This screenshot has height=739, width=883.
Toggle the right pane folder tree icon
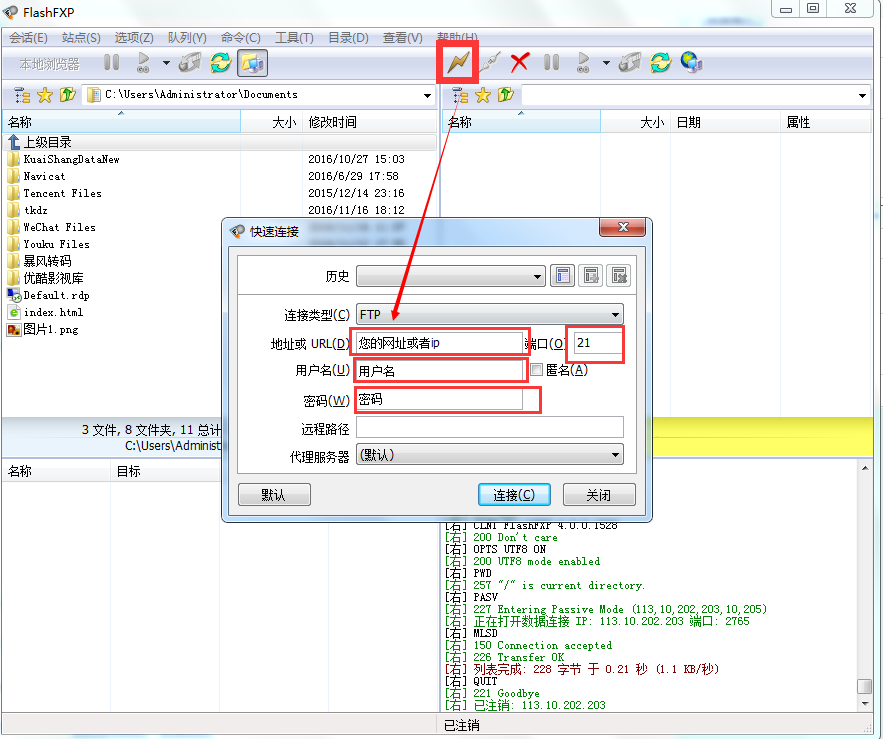click(460, 95)
